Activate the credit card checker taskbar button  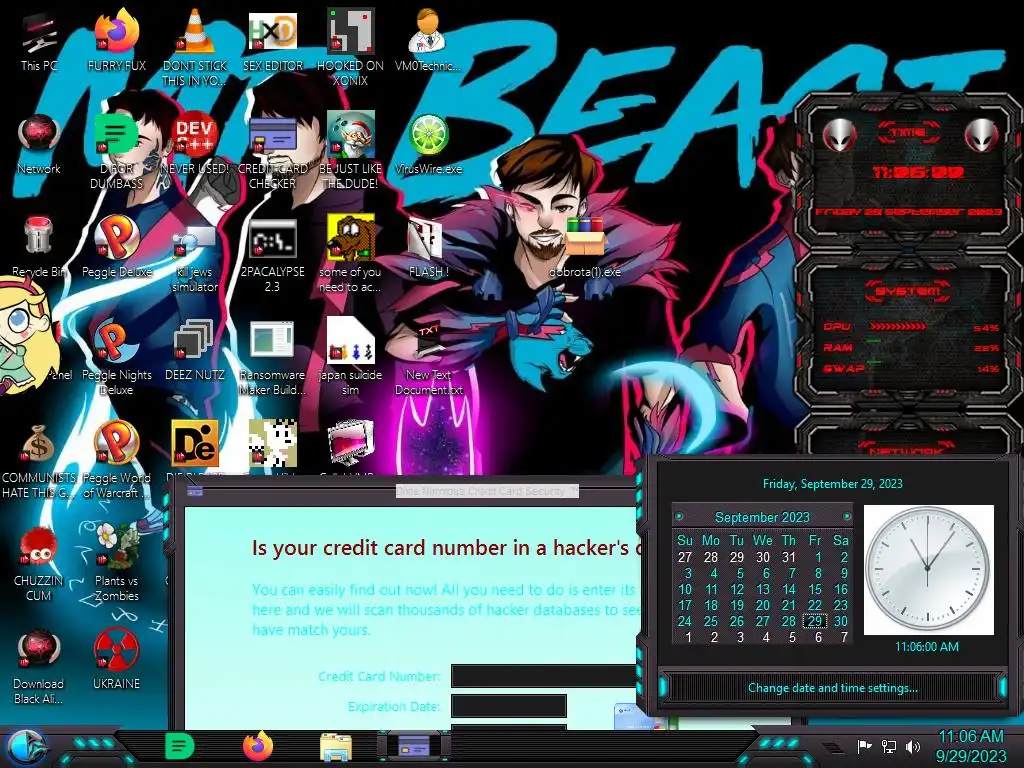(x=413, y=746)
